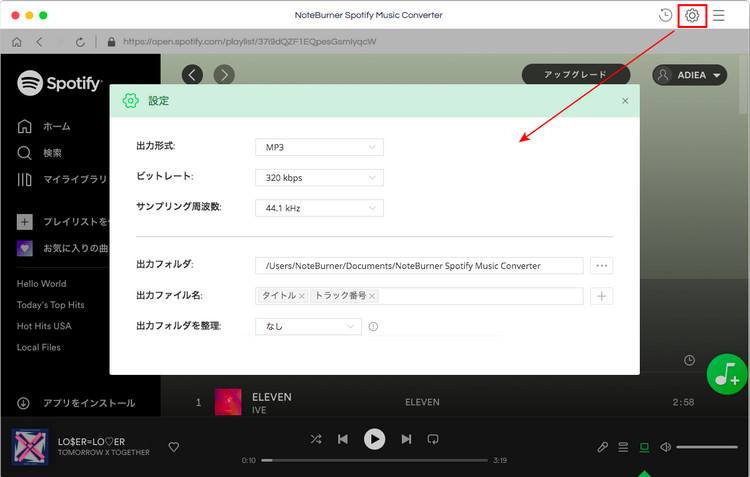Viewport: 750px width, 477px height.
Task: Toggle shuffle playback
Action: pos(316,439)
